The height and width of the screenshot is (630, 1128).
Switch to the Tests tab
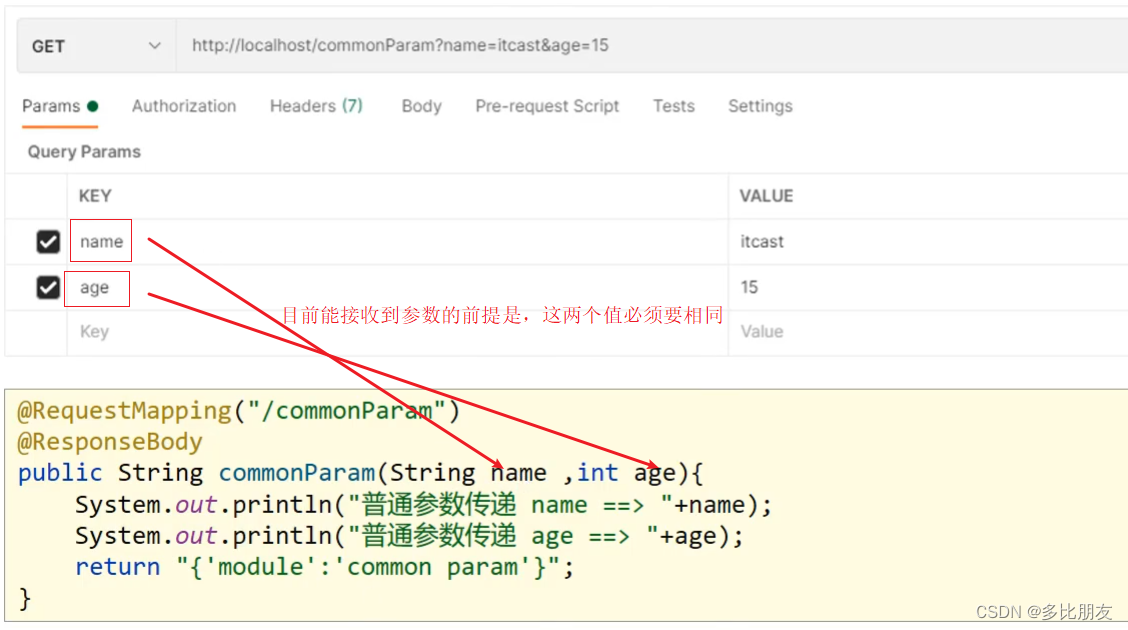coord(673,106)
